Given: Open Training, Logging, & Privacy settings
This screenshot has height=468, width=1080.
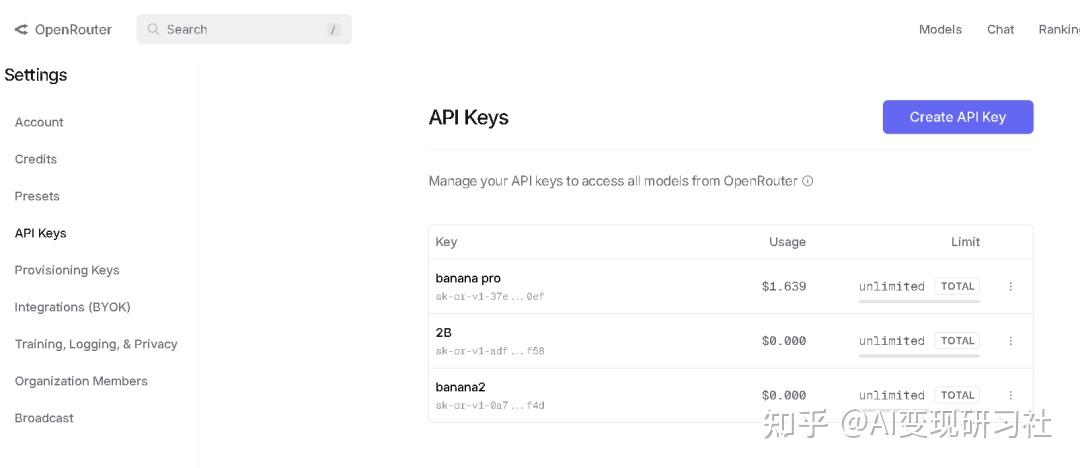Looking at the screenshot, I should tap(96, 344).
